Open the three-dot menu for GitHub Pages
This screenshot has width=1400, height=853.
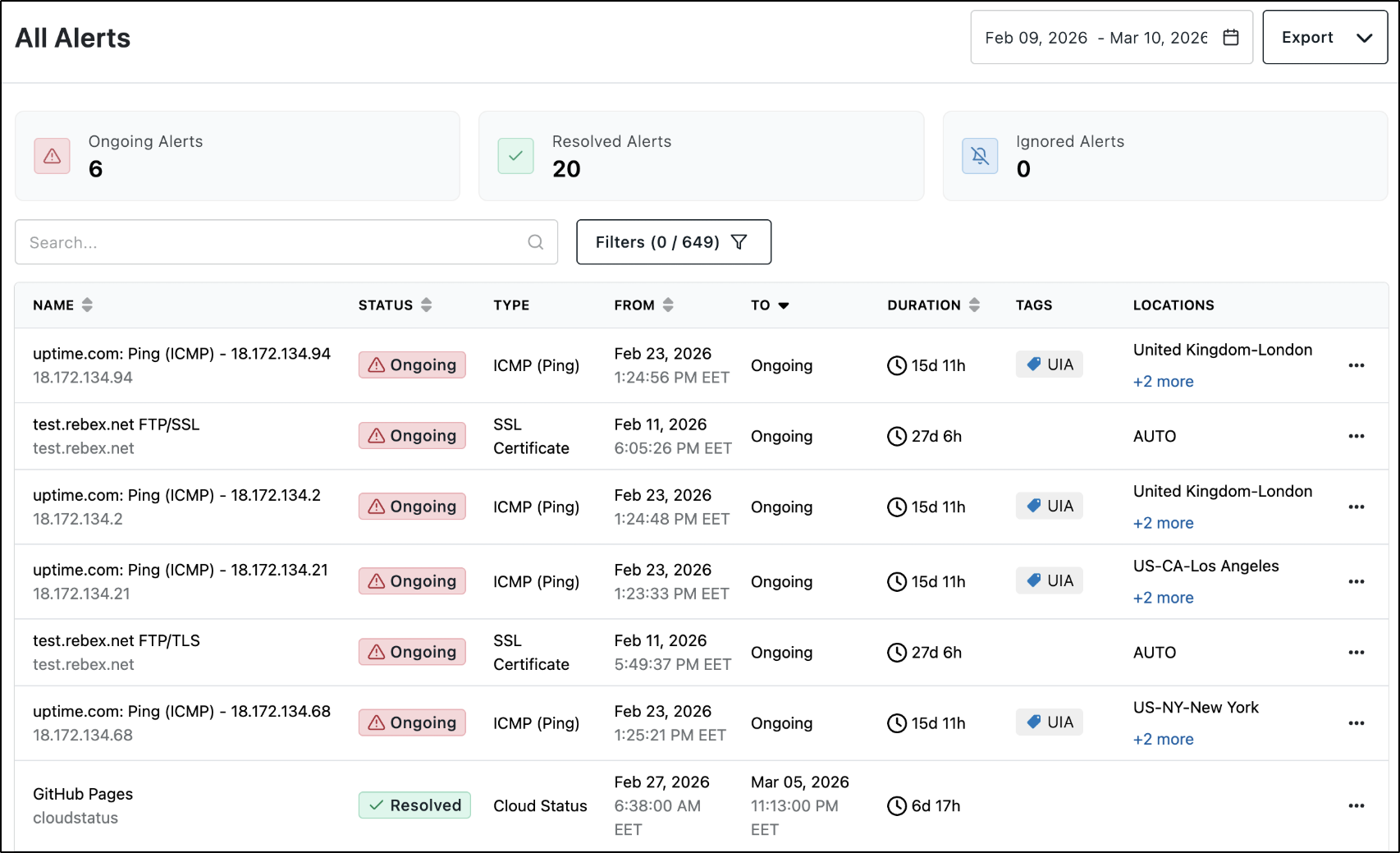click(x=1357, y=806)
